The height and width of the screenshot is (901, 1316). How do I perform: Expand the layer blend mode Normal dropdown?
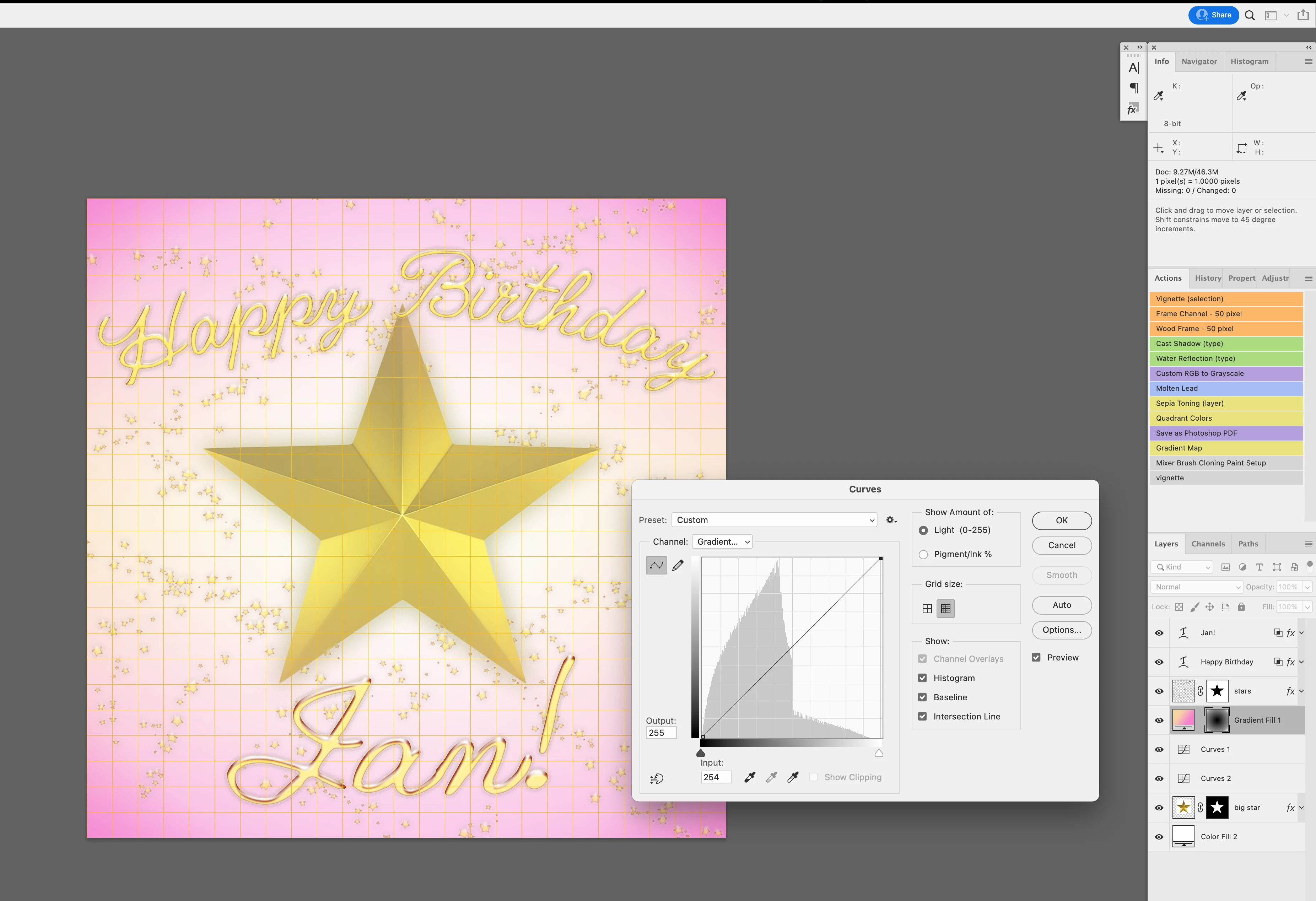(1196, 587)
